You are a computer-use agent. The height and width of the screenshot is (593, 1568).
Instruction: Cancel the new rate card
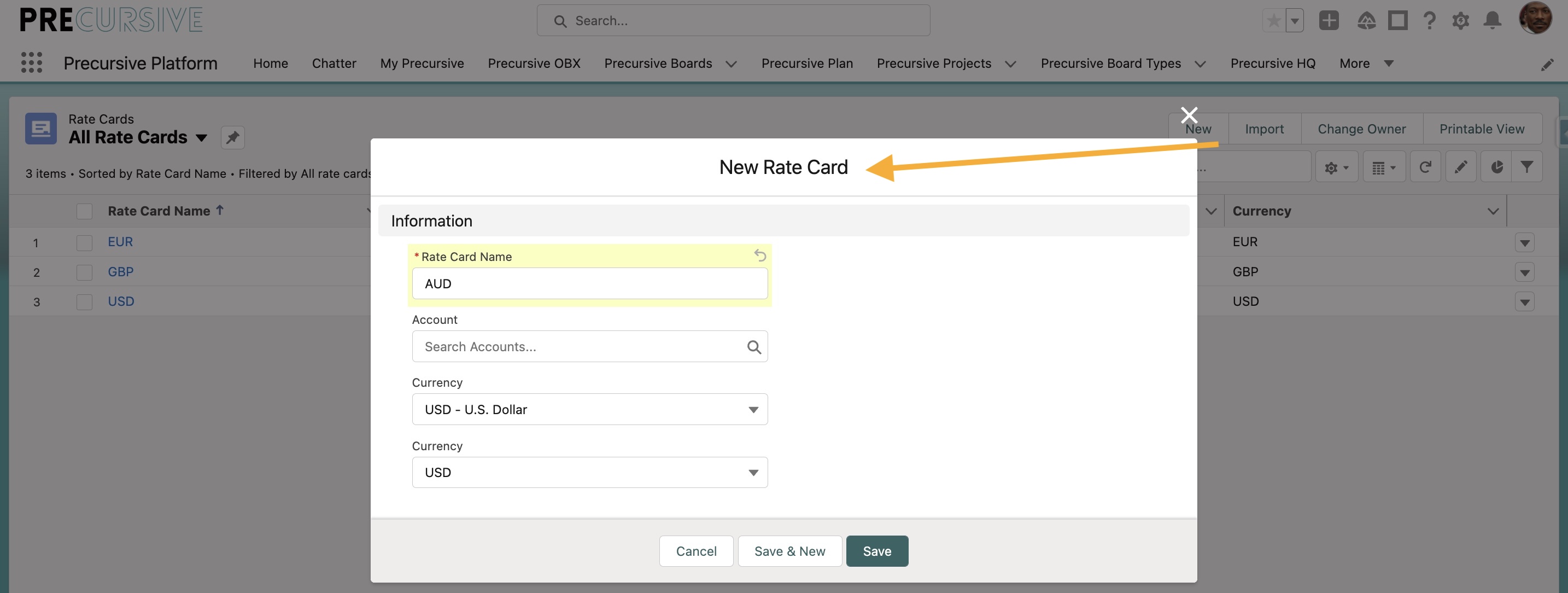point(696,551)
